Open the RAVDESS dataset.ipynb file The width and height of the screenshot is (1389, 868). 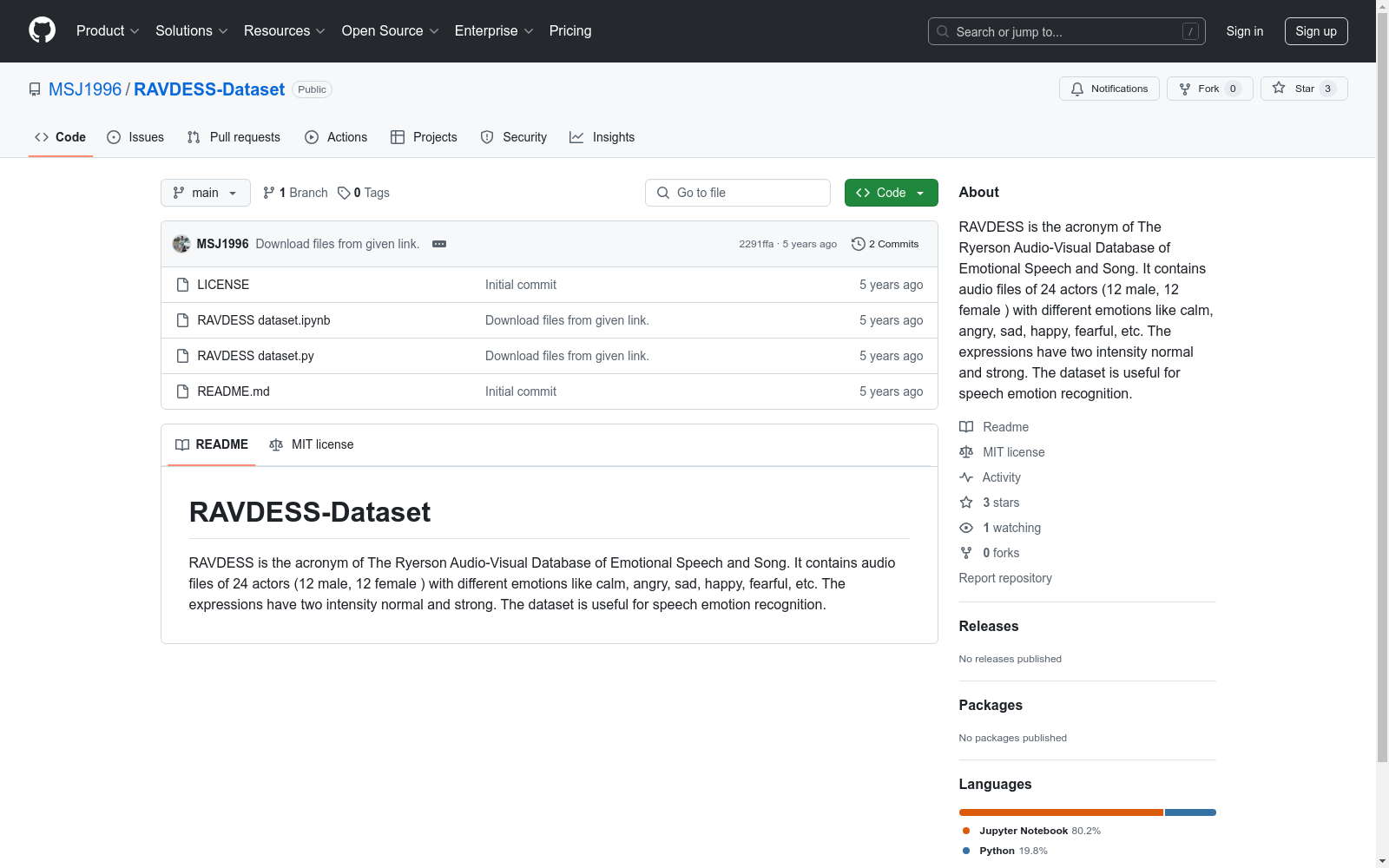pyautogui.click(x=264, y=320)
